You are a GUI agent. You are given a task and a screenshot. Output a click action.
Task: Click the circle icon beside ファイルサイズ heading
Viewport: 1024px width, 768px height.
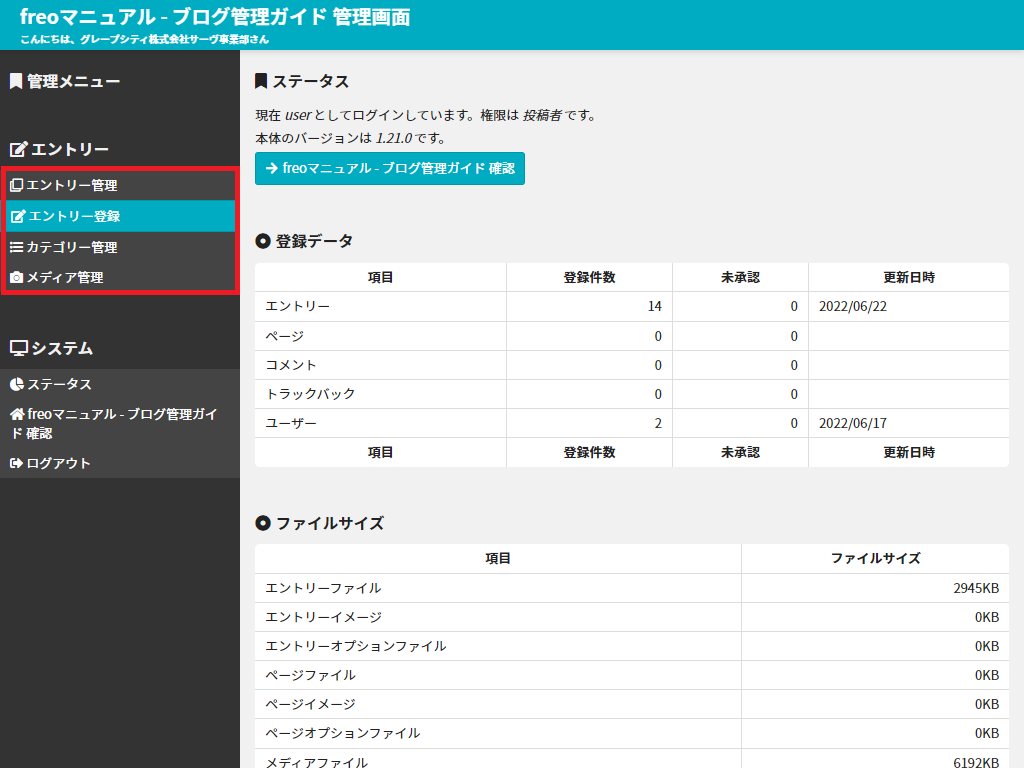coord(263,523)
